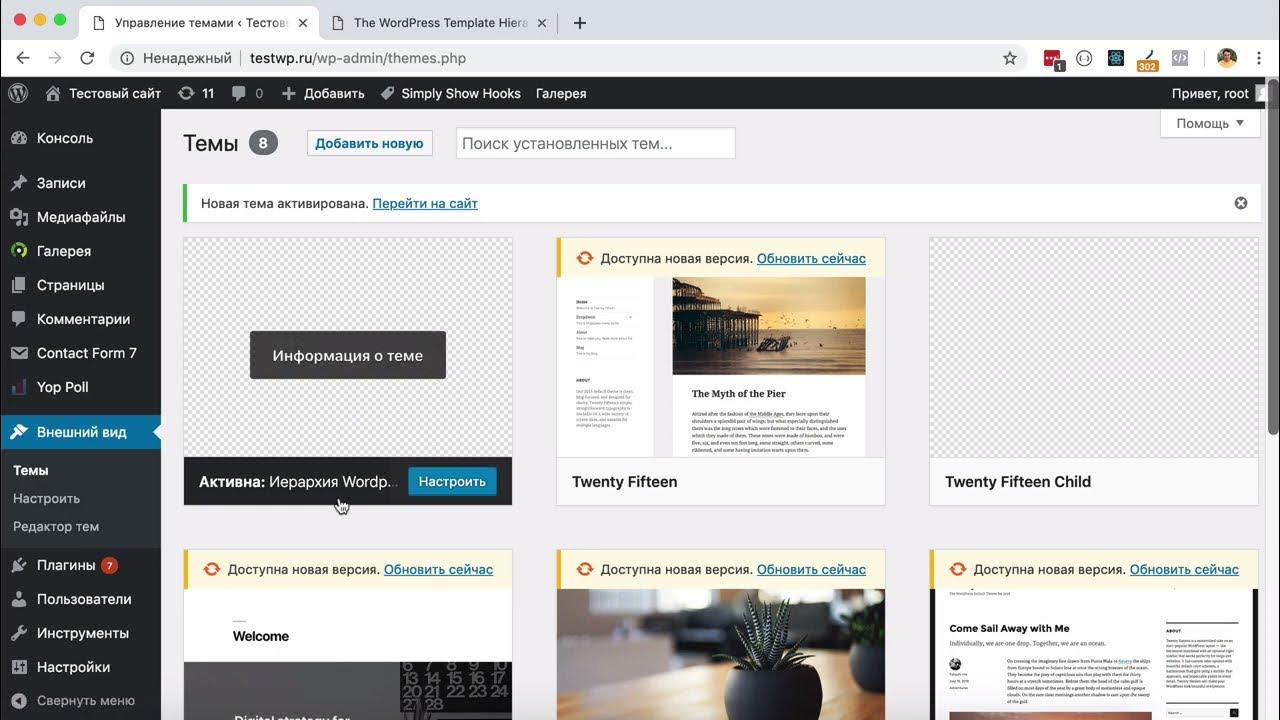Open the Twenty Fifteen Child theme thumbnail
This screenshot has width=1280, height=720.
(x=1094, y=348)
